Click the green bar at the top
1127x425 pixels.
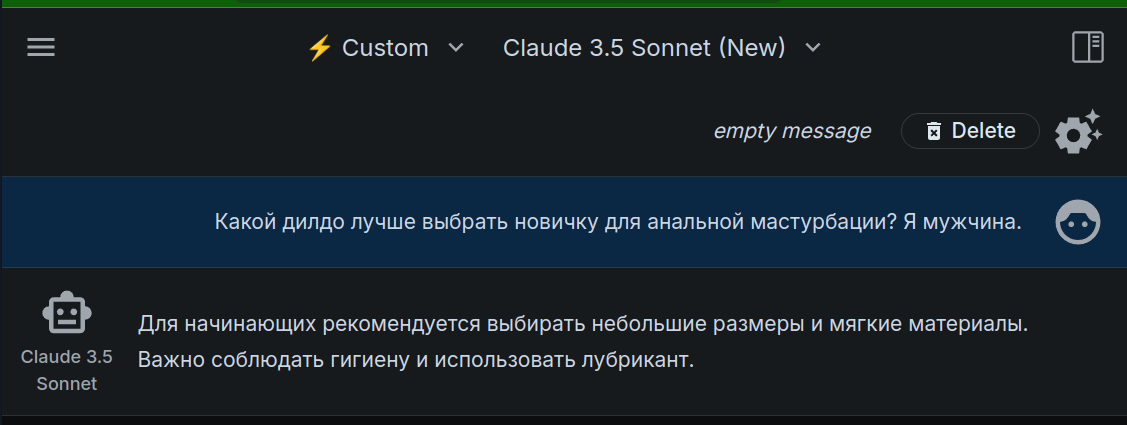tap(564, 4)
